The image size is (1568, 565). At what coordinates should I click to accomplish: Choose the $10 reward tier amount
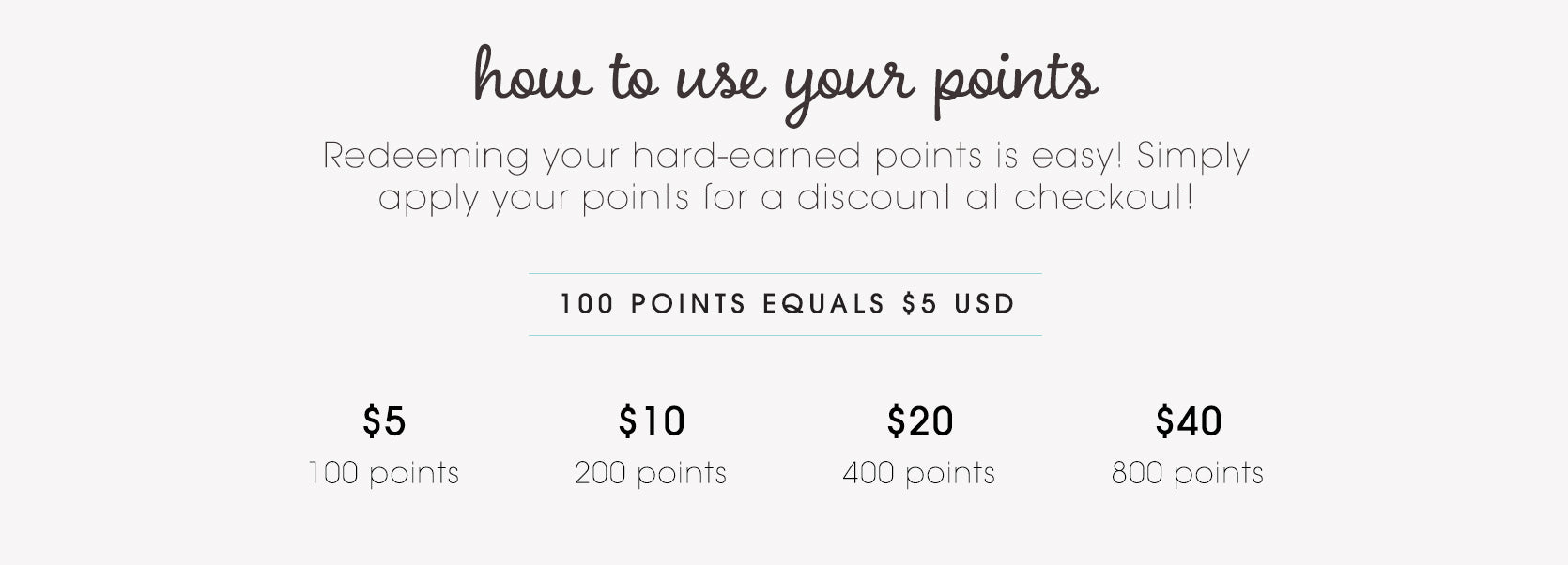(x=652, y=421)
